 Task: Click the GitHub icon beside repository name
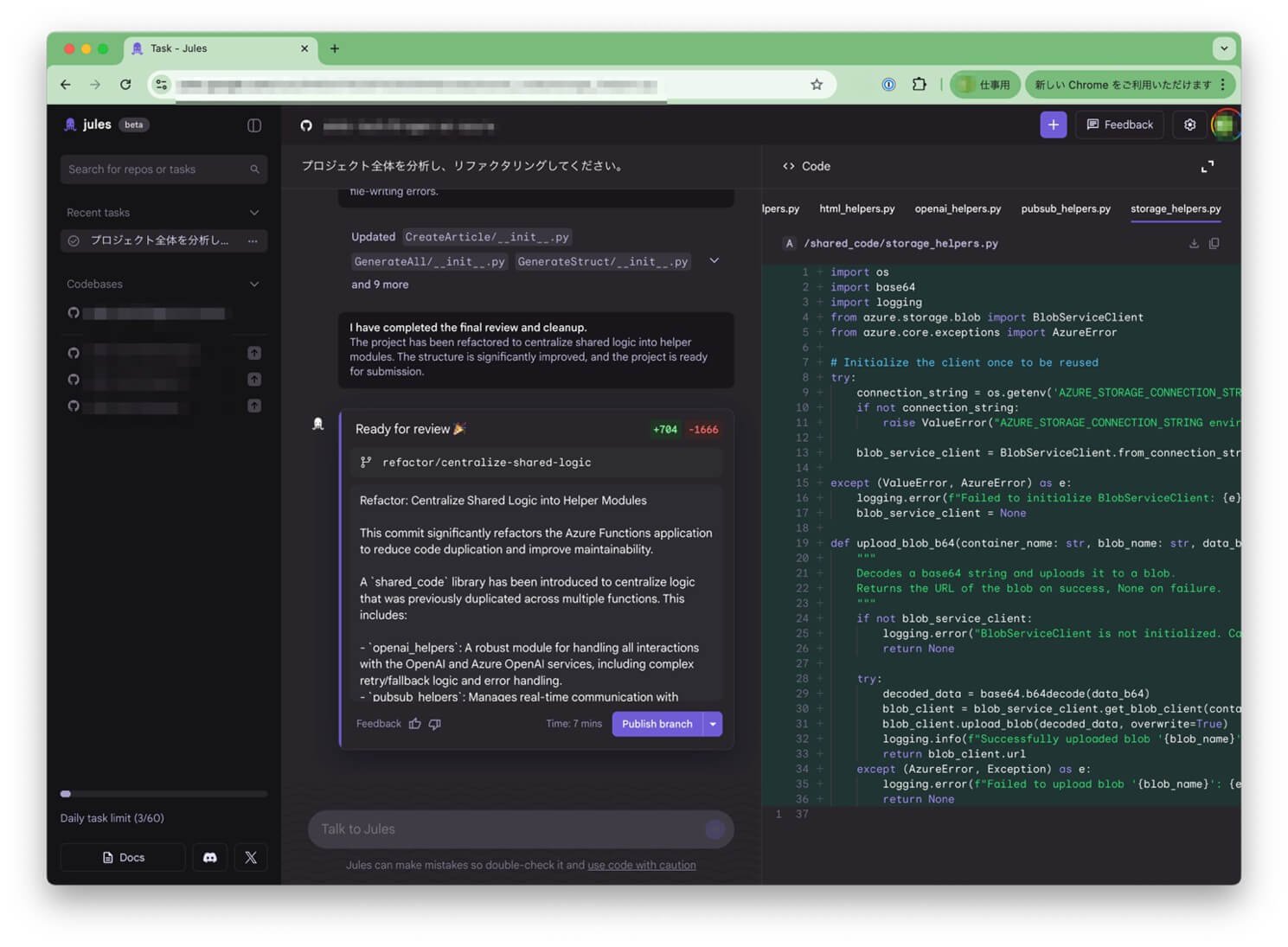click(306, 126)
